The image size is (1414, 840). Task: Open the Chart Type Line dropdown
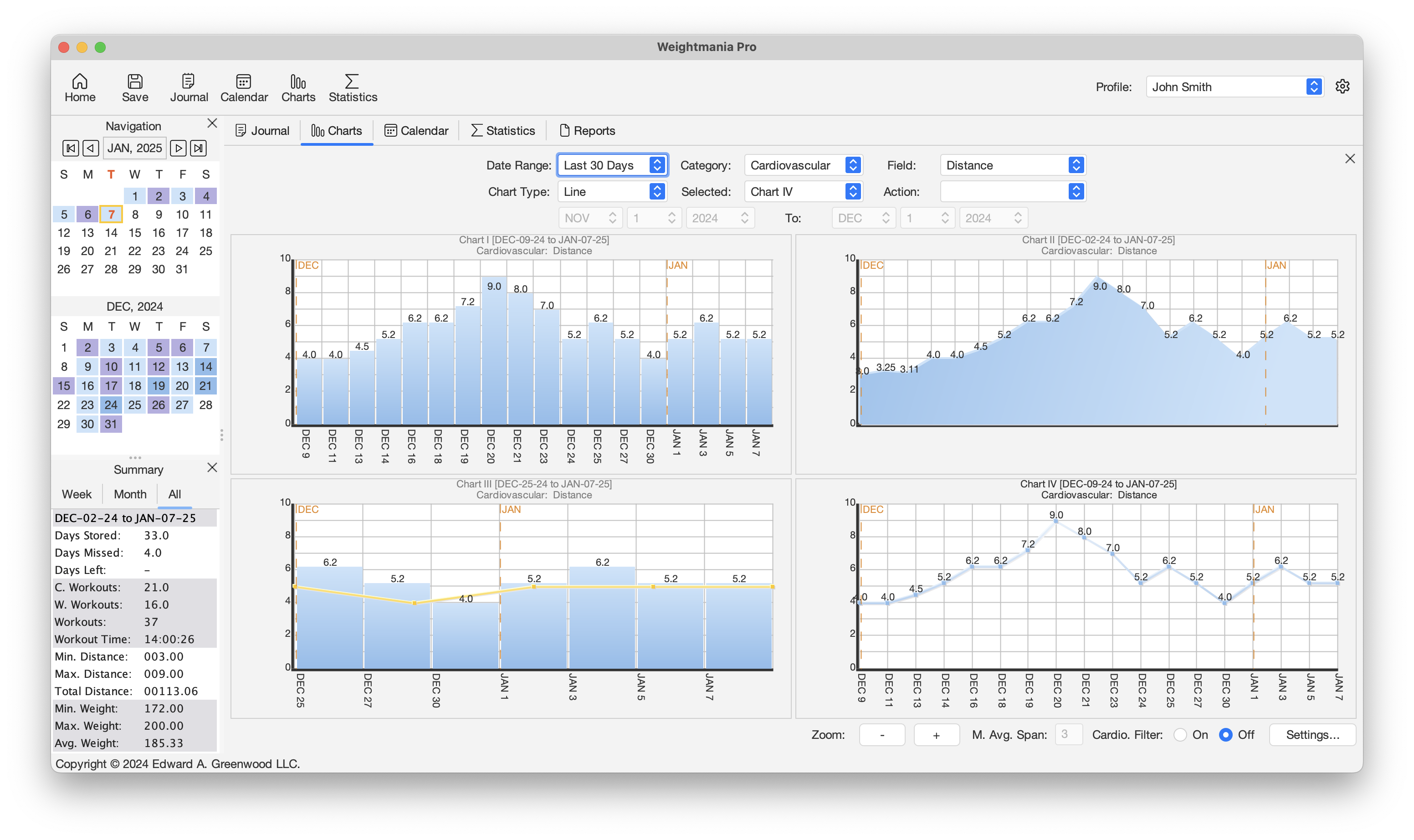click(612, 192)
